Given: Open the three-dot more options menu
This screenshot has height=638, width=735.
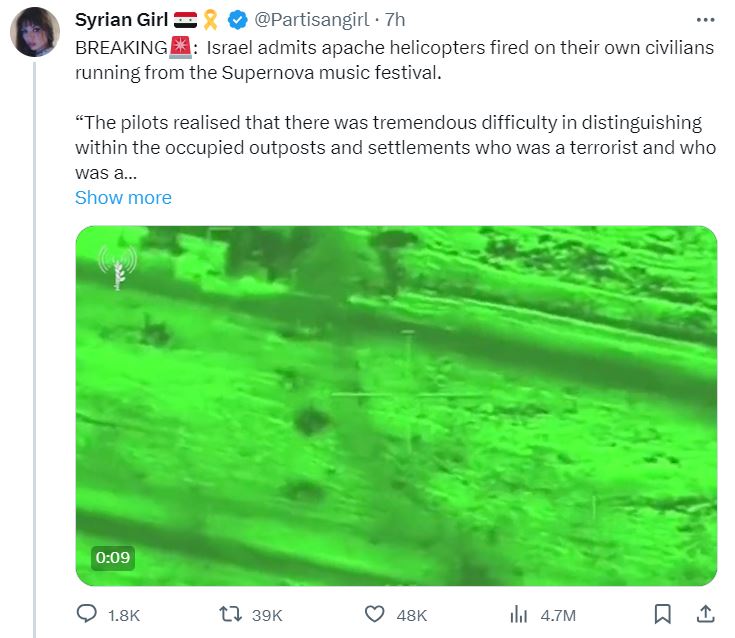Looking at the screenshot, I should tap(705, 20).
